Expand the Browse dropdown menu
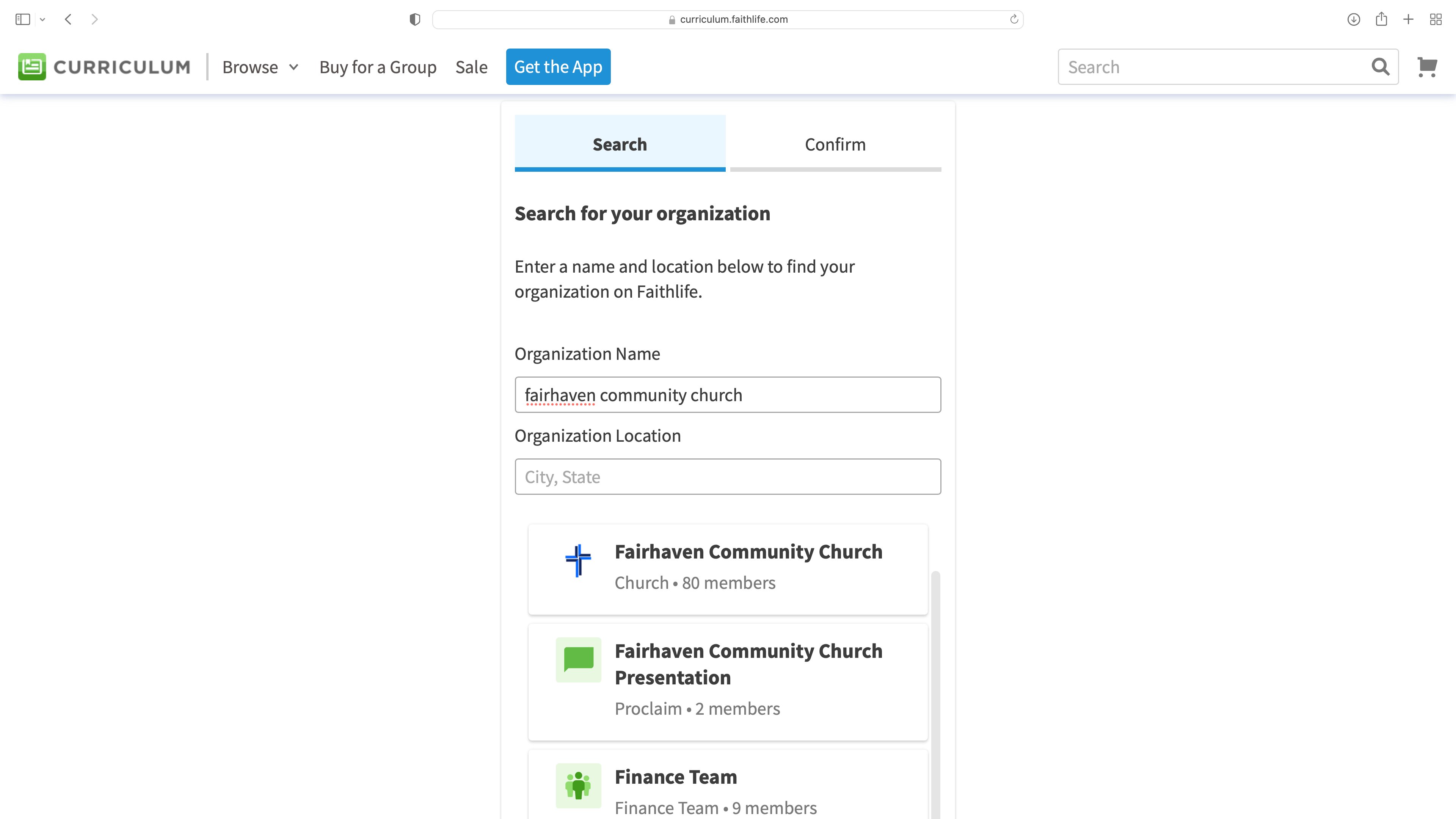Image resolution: width=1456 pixels, height=819 pixels. point(260,67)
